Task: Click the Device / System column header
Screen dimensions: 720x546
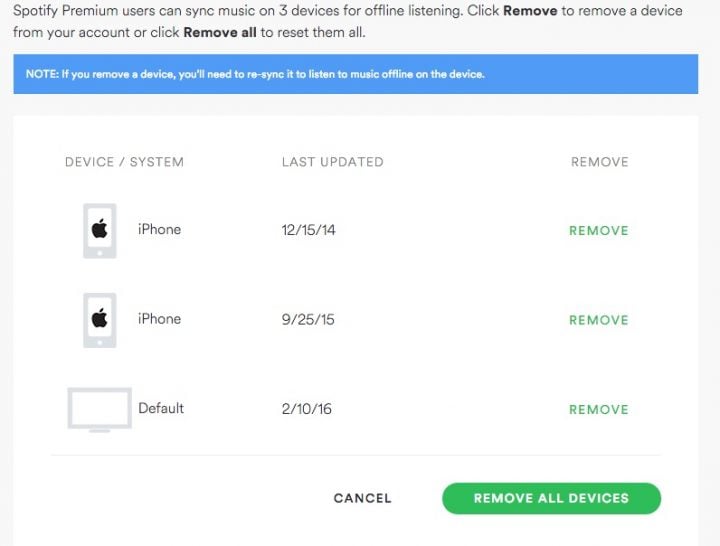Action: 124,162
